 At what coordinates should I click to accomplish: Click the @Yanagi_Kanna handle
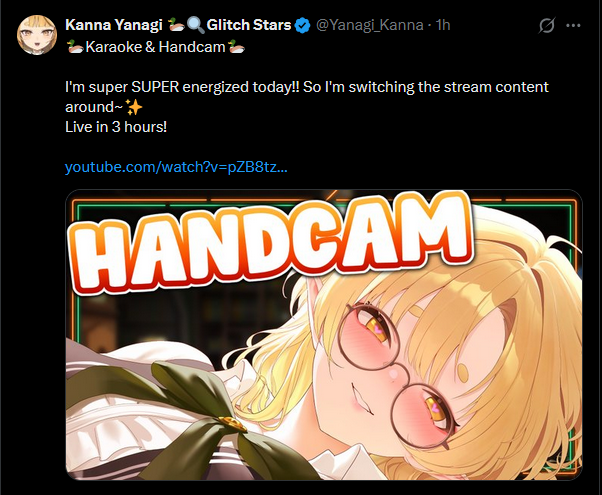pos(369,25)
